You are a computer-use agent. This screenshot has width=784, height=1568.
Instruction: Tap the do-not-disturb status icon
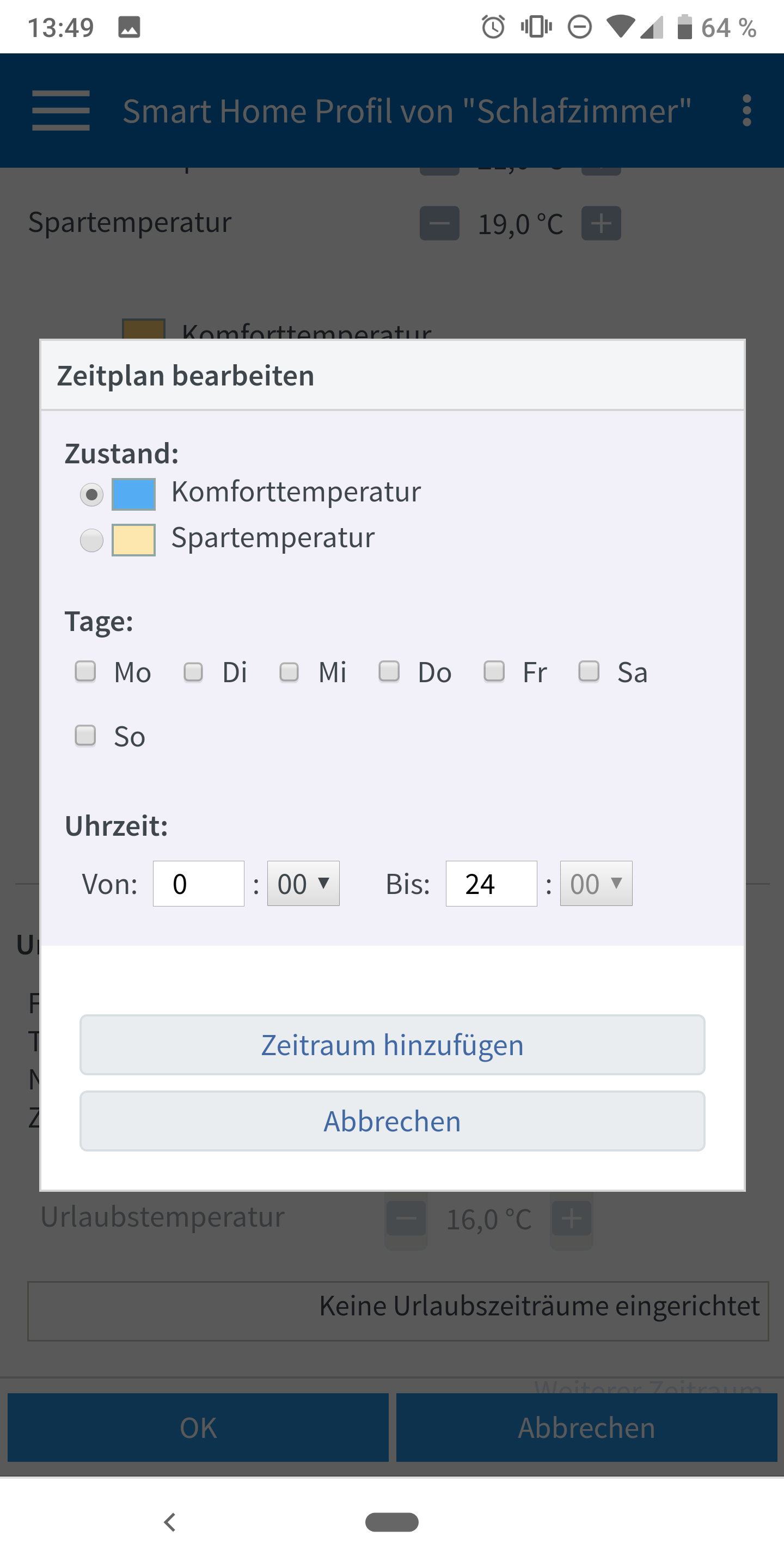pos(579,27)
